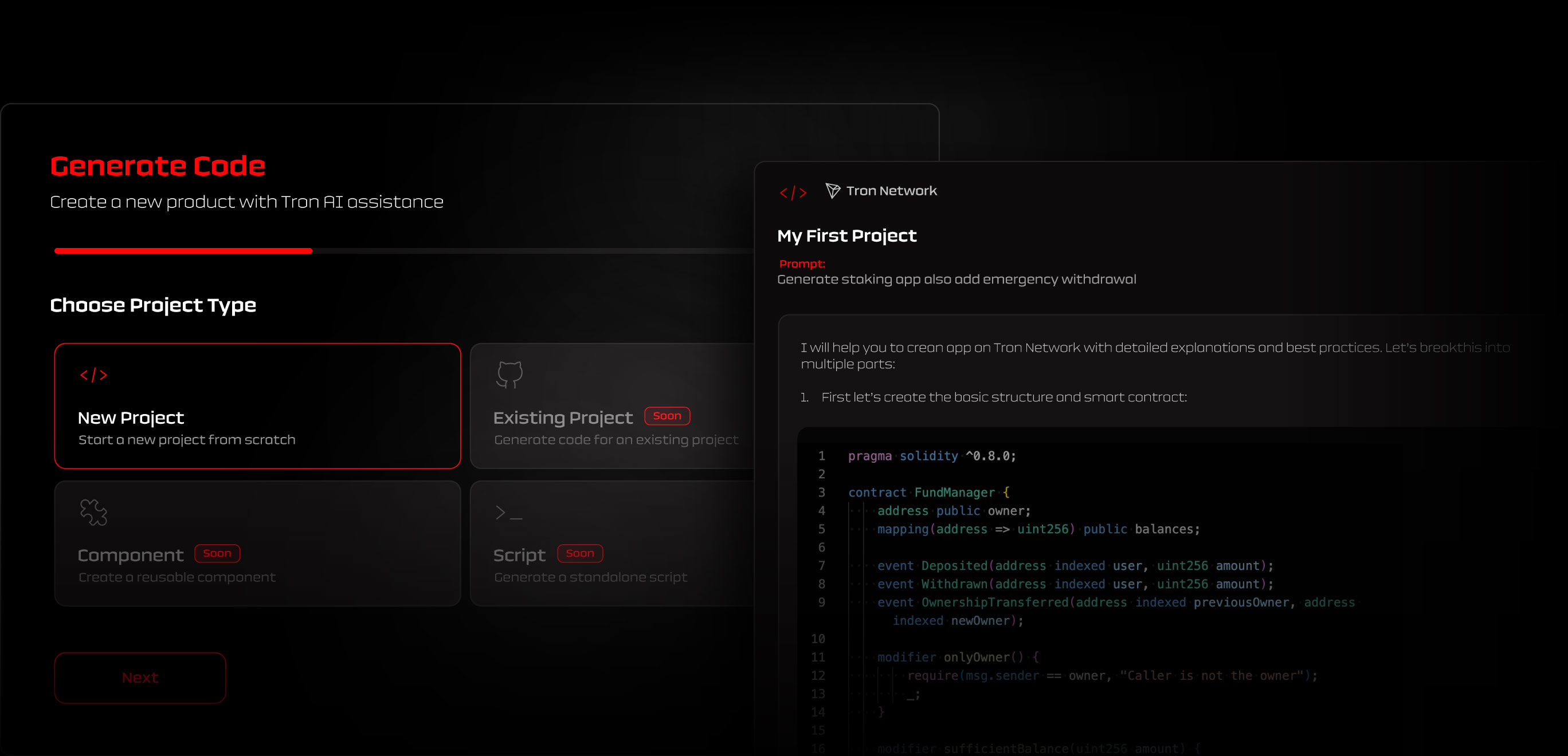The width and height of the screenshot is (1568, 756).
Task: Click the Generate Code heading
Action: 158,166
